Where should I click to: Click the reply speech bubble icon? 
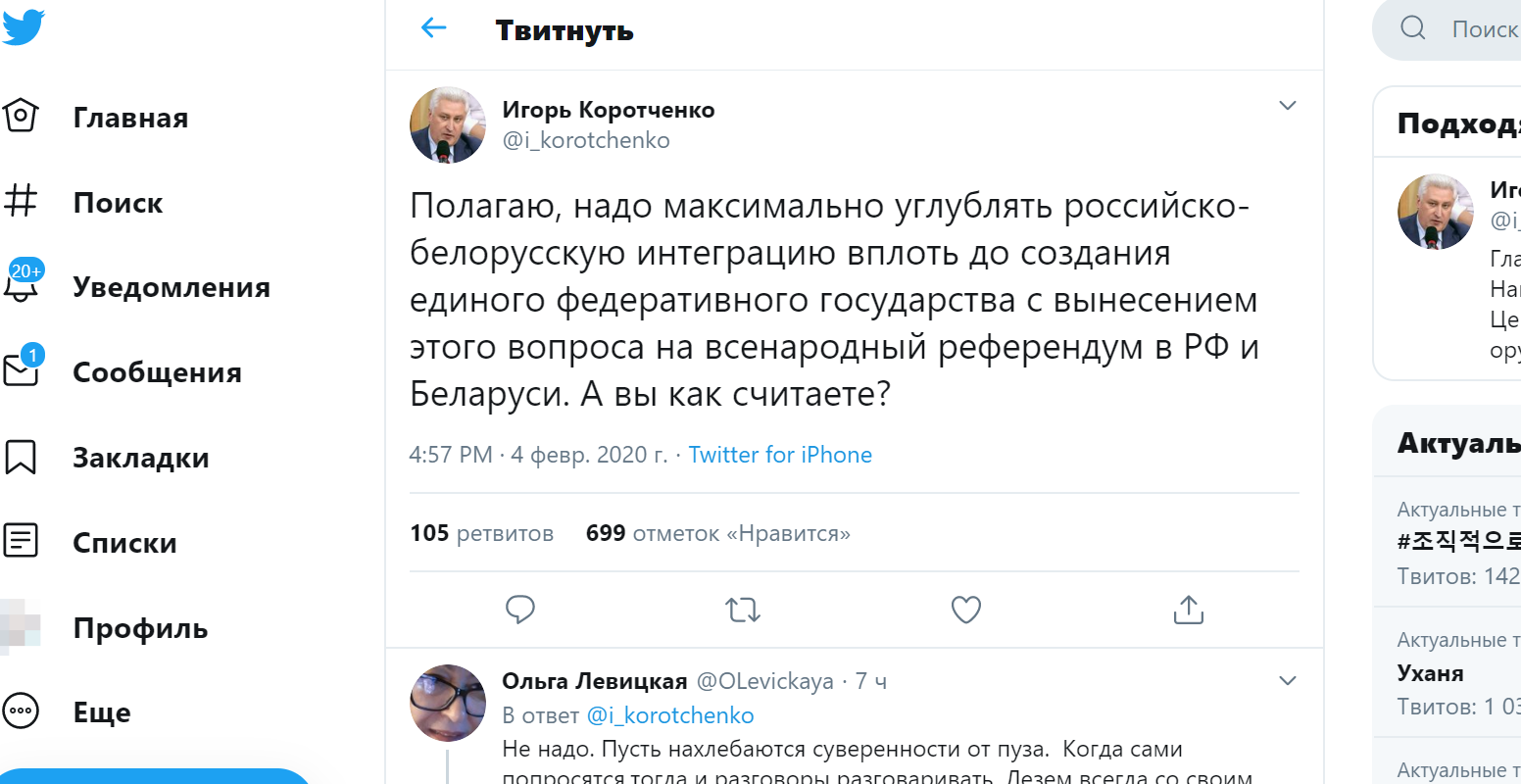tap(520, 610)
